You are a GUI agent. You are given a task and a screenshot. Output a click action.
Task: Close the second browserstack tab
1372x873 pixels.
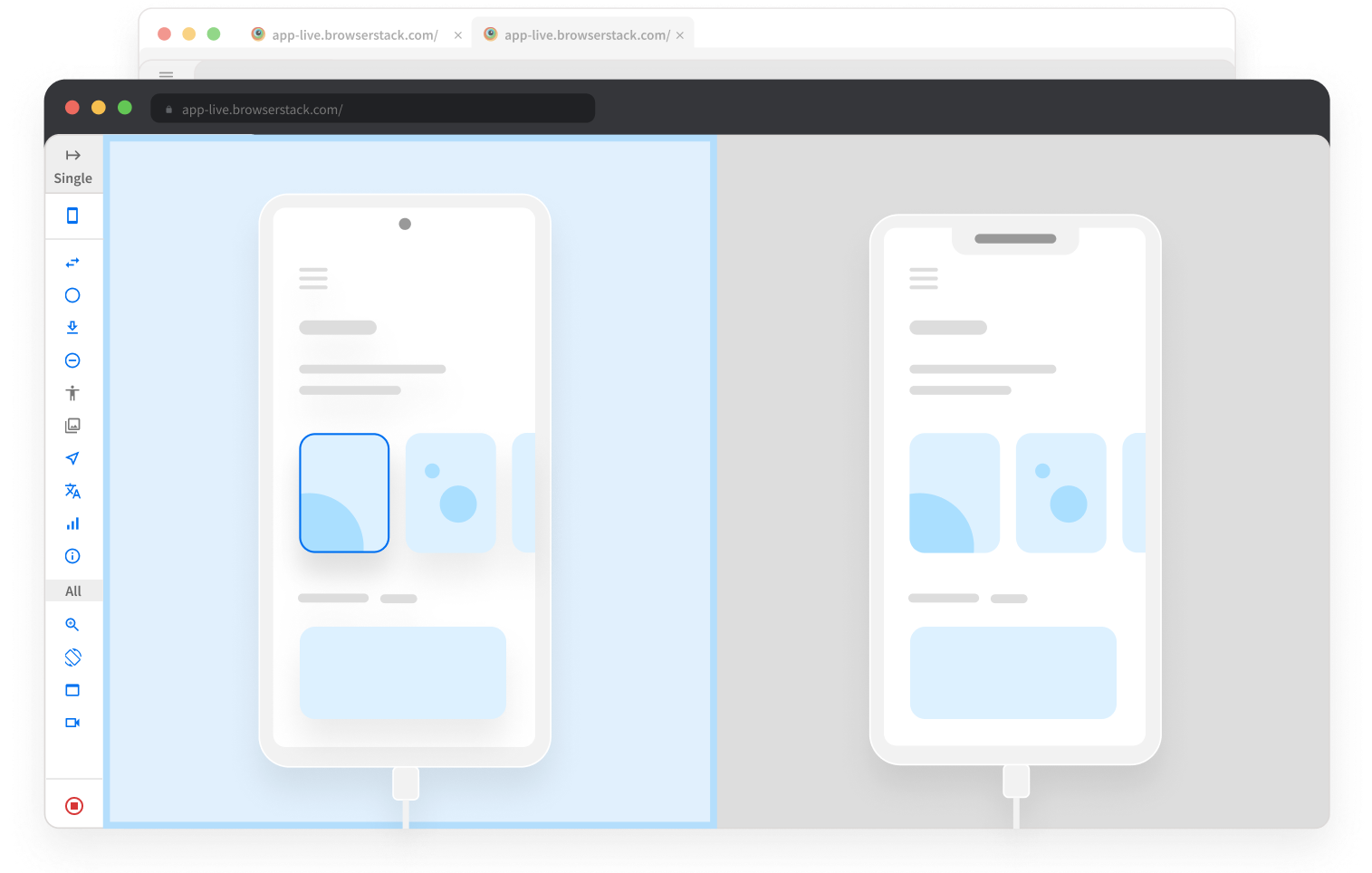[680, 35]
